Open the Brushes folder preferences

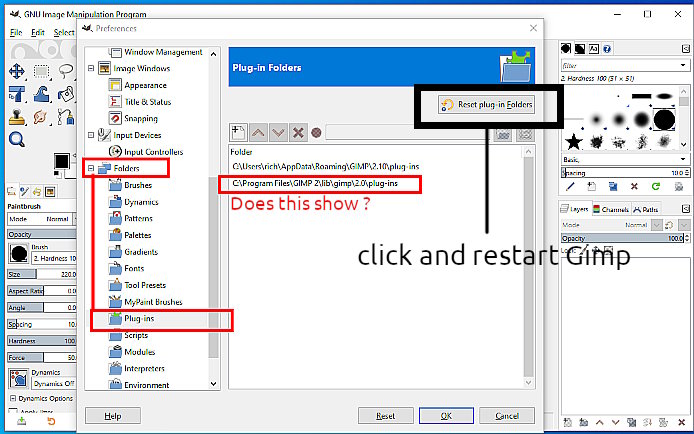(138, 185)
